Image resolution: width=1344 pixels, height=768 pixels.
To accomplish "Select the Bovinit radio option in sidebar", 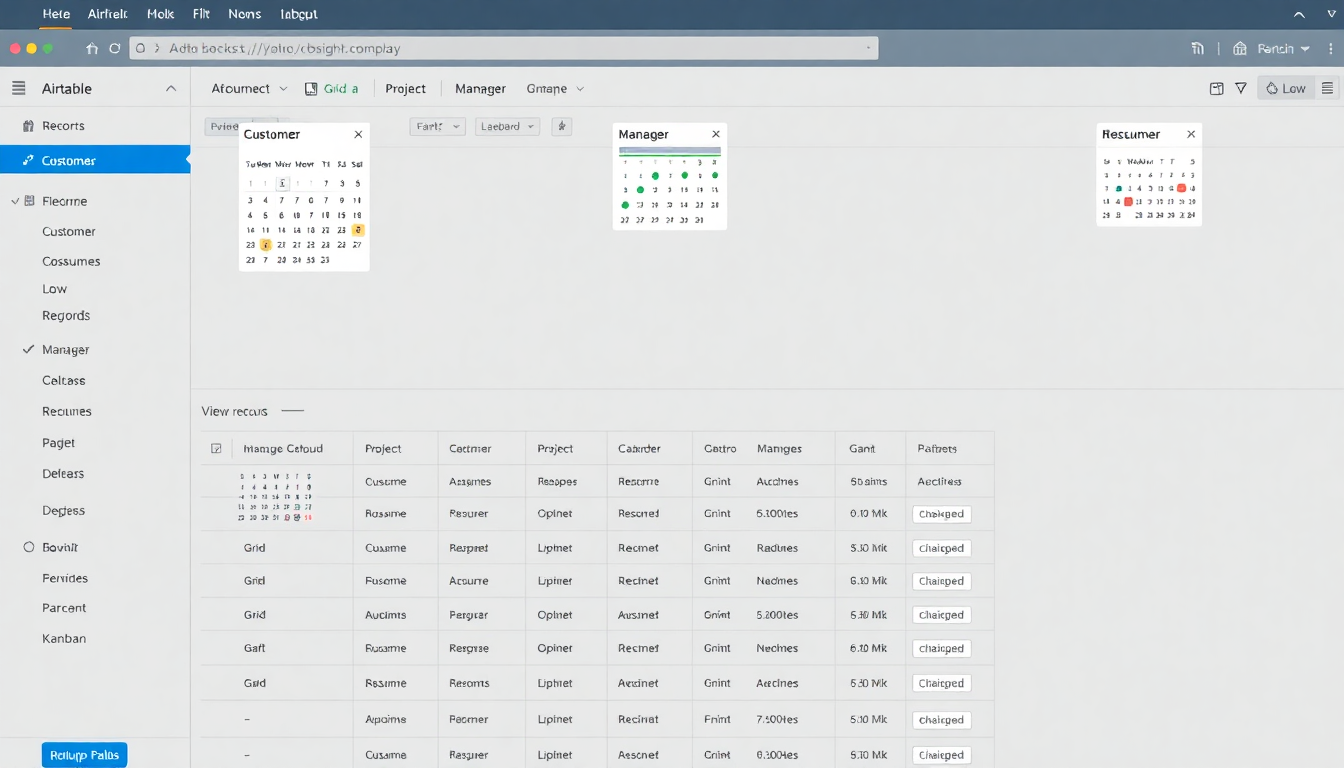I will coord(28,547).
